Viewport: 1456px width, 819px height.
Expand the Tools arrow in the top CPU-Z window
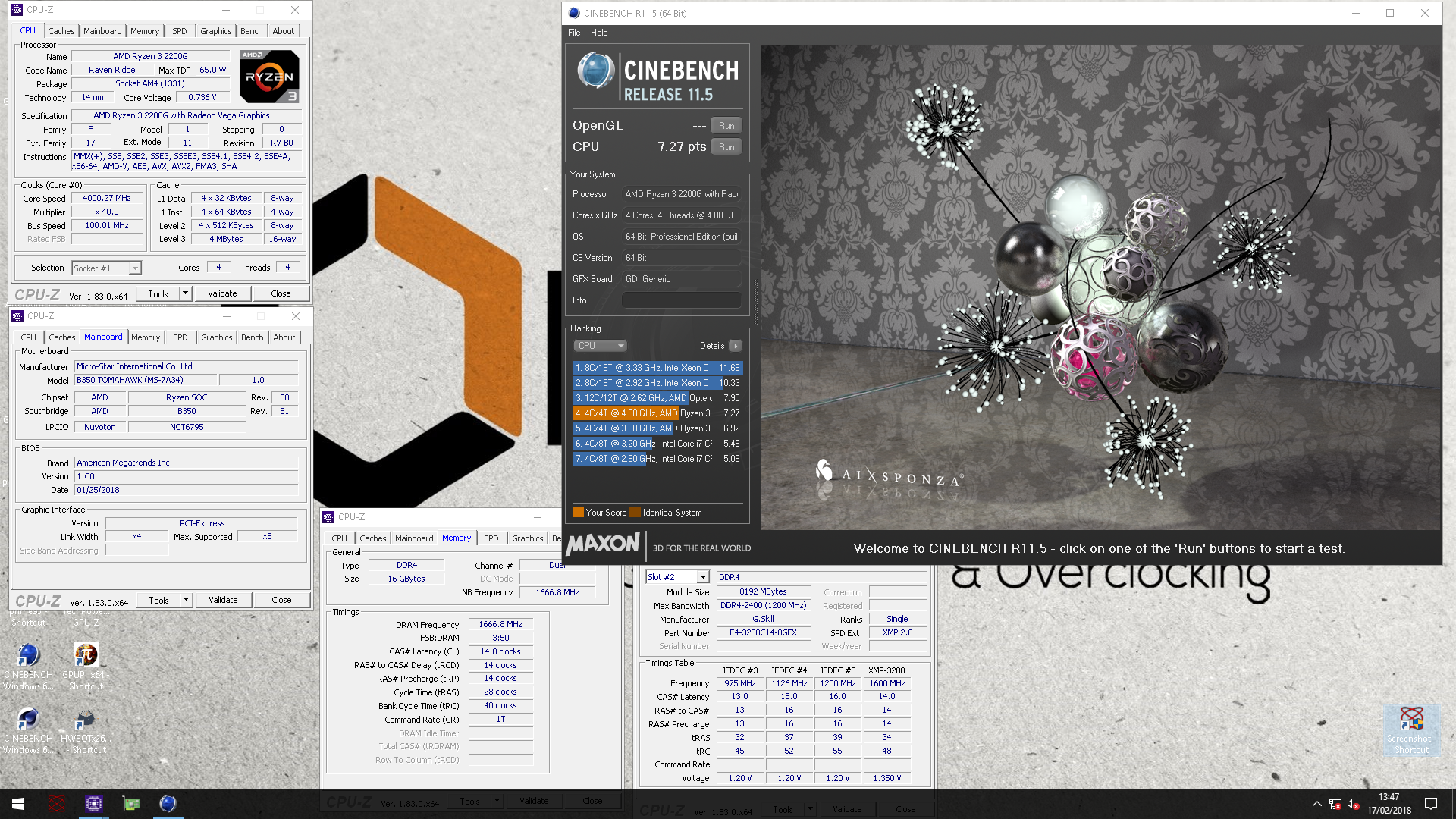pyautogui.click(x=185, y=293)
